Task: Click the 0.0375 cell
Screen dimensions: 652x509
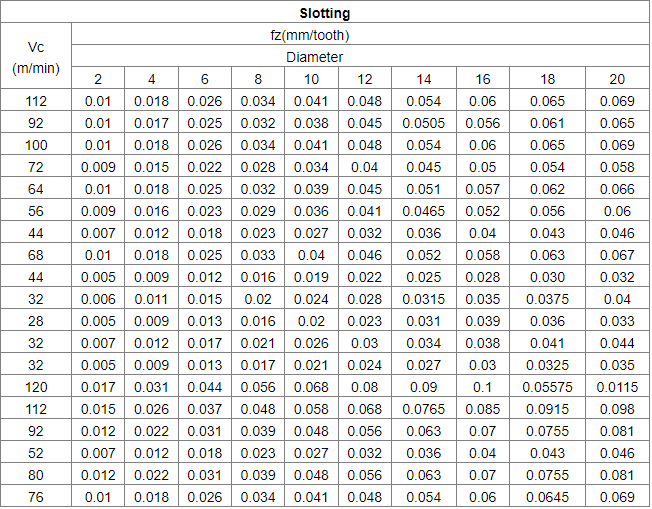Action: point(547,299)
